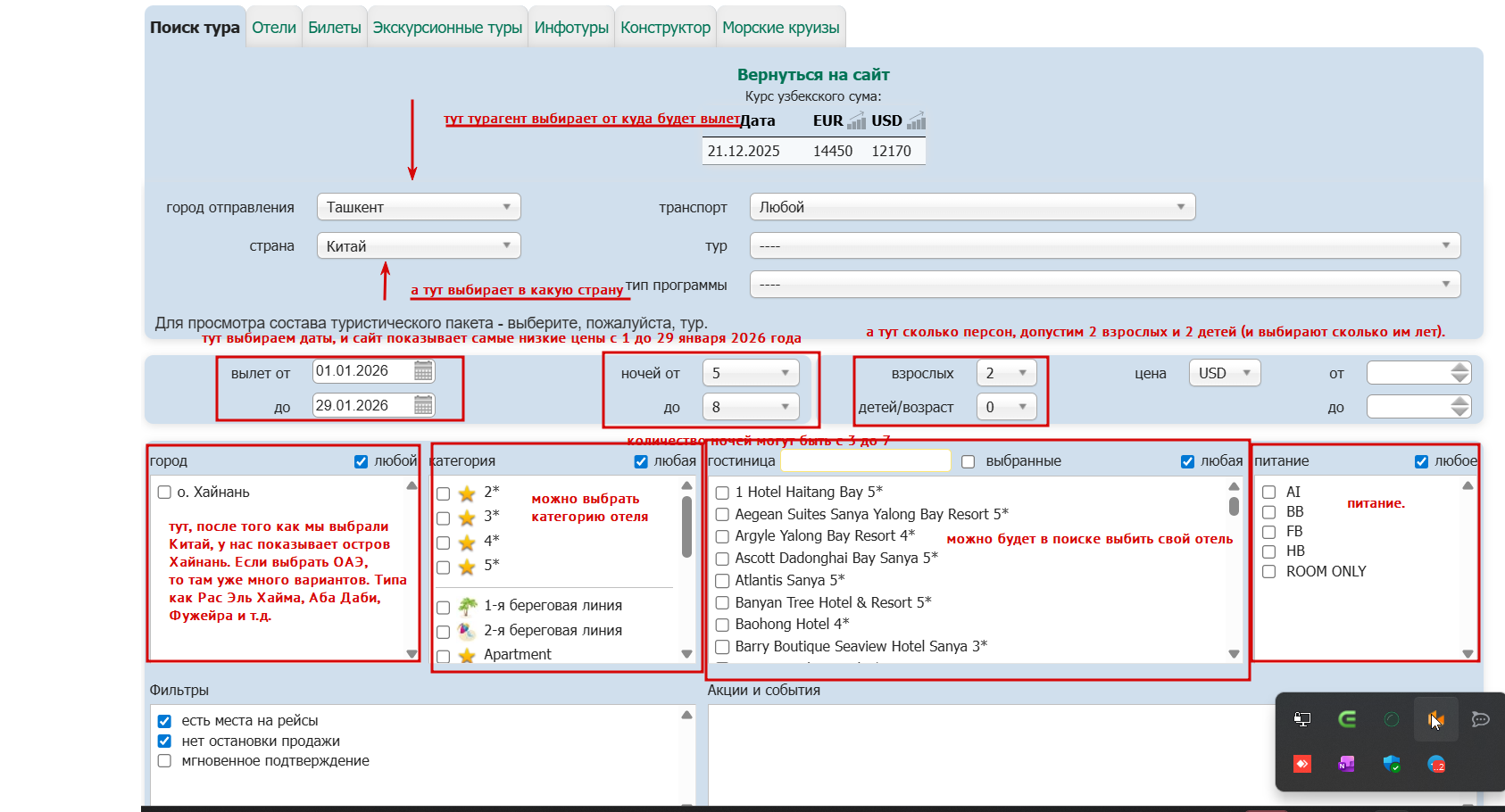Open 'ночей от' dropdown showing 5
1505x812 pixels.
(x=751, y=373)
